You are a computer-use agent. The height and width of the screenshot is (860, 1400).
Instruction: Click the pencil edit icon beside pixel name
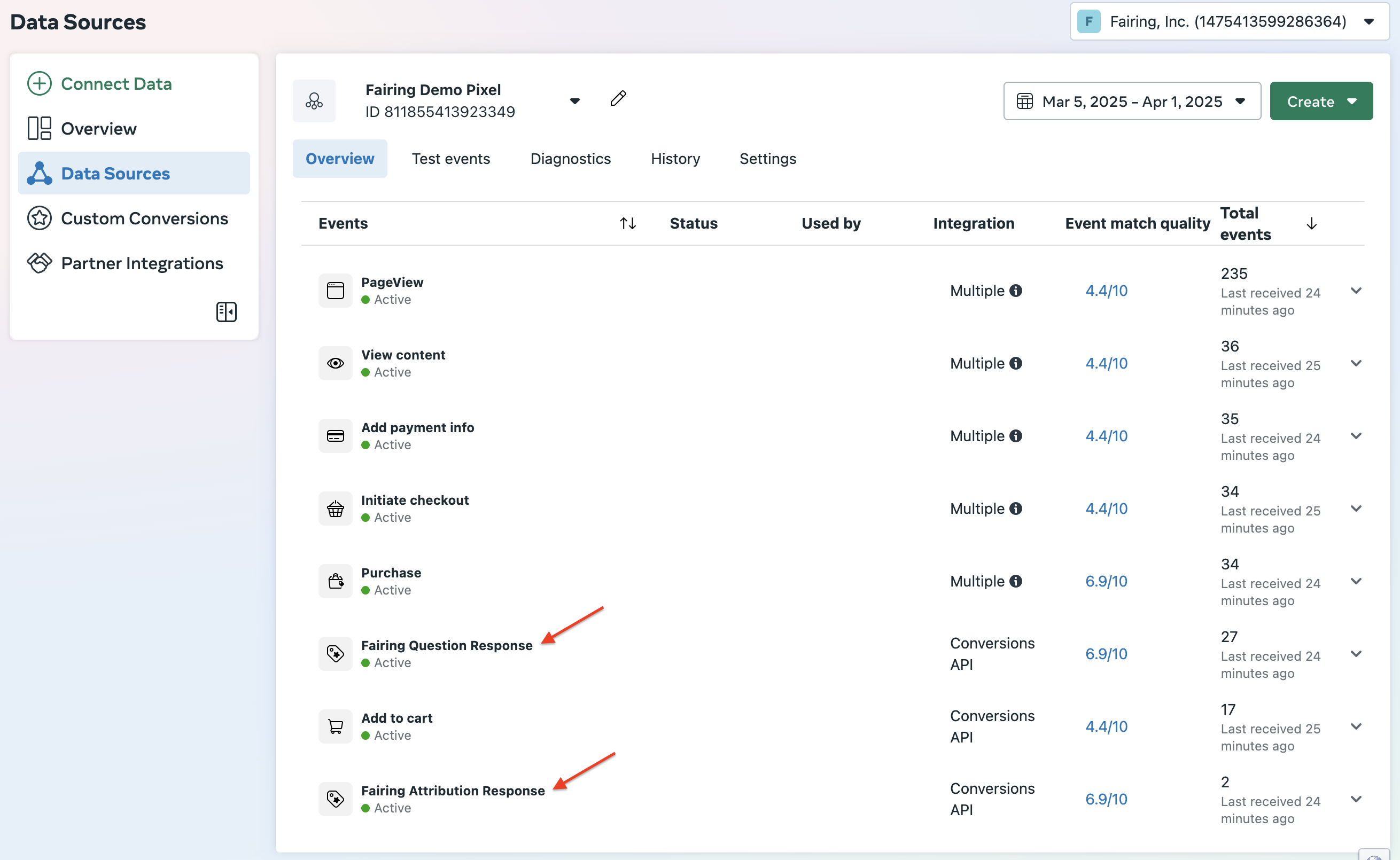618,98
